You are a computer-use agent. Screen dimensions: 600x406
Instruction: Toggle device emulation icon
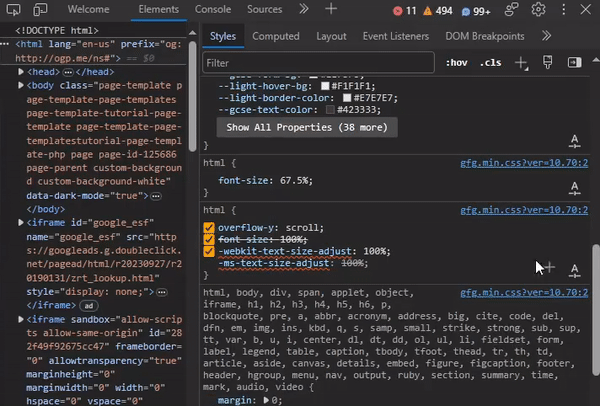coord(40,10)
